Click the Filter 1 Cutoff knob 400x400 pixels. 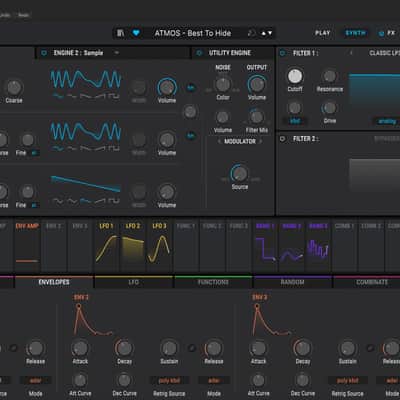295,76
